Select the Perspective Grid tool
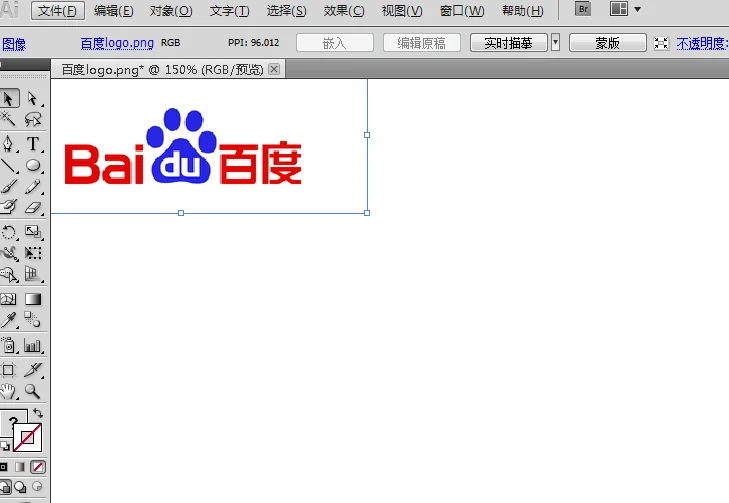The width and height of the screenshot is (729, 503). click(33, 274)
